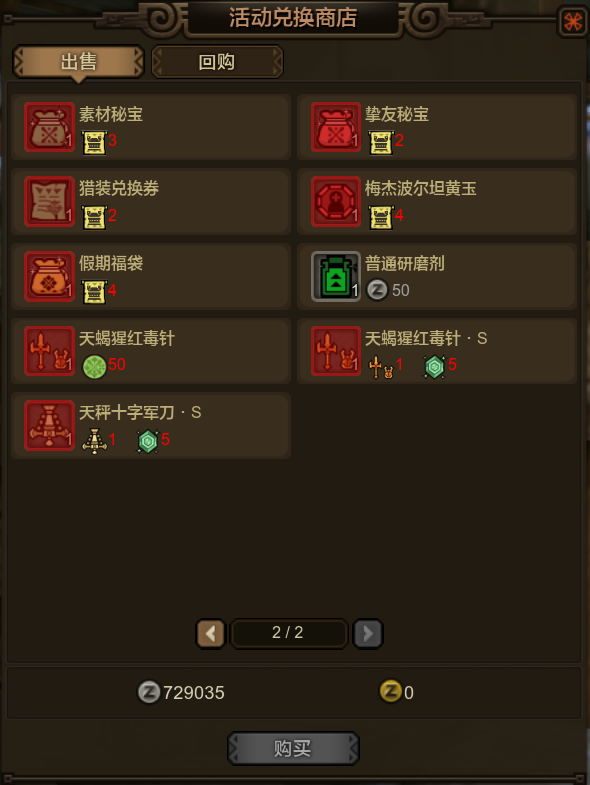
Task: Switch to the 回购 tab
Action: click(217, 62)
